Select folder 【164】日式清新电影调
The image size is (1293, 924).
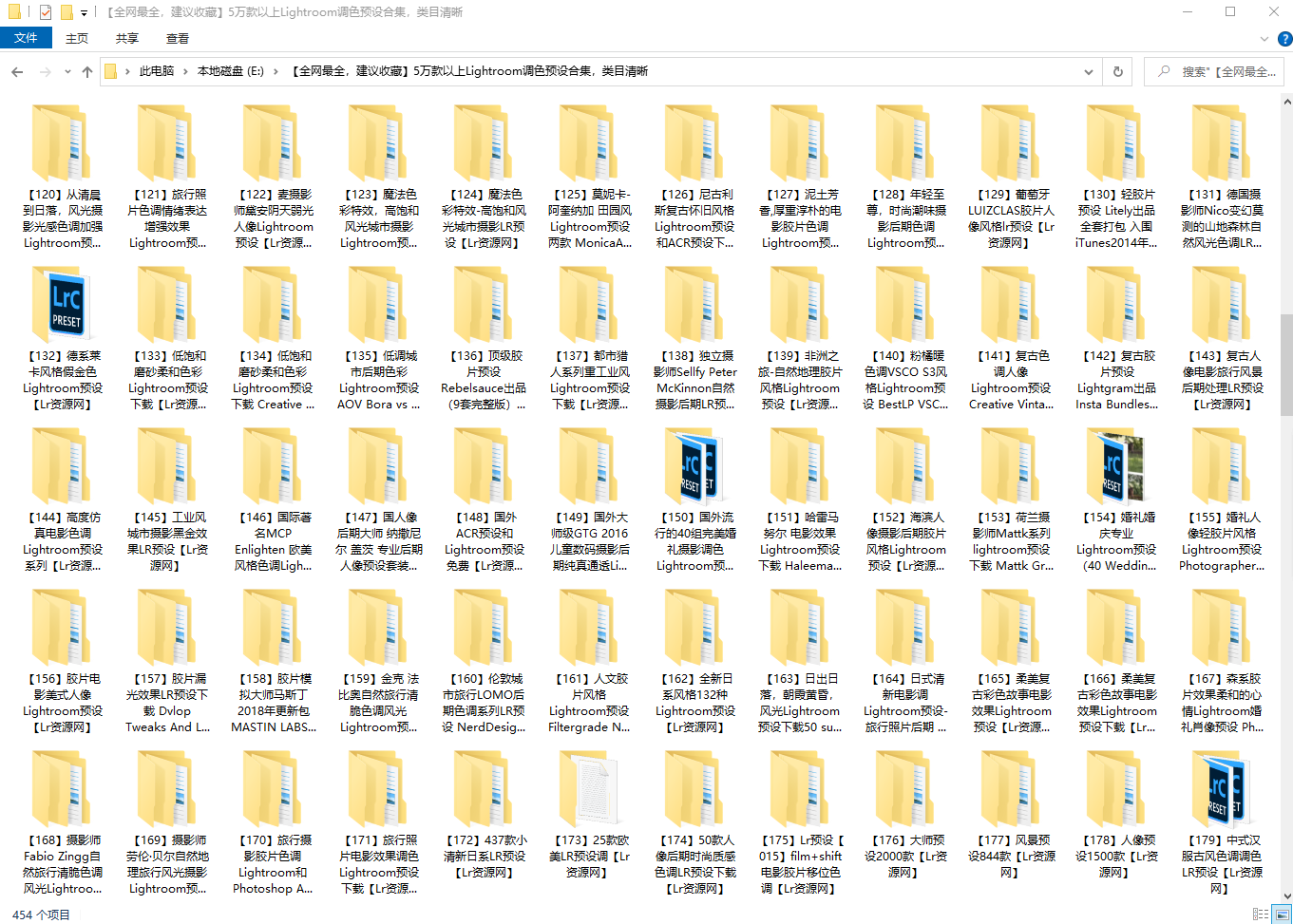pyautogui.click(x=906, y=661)
